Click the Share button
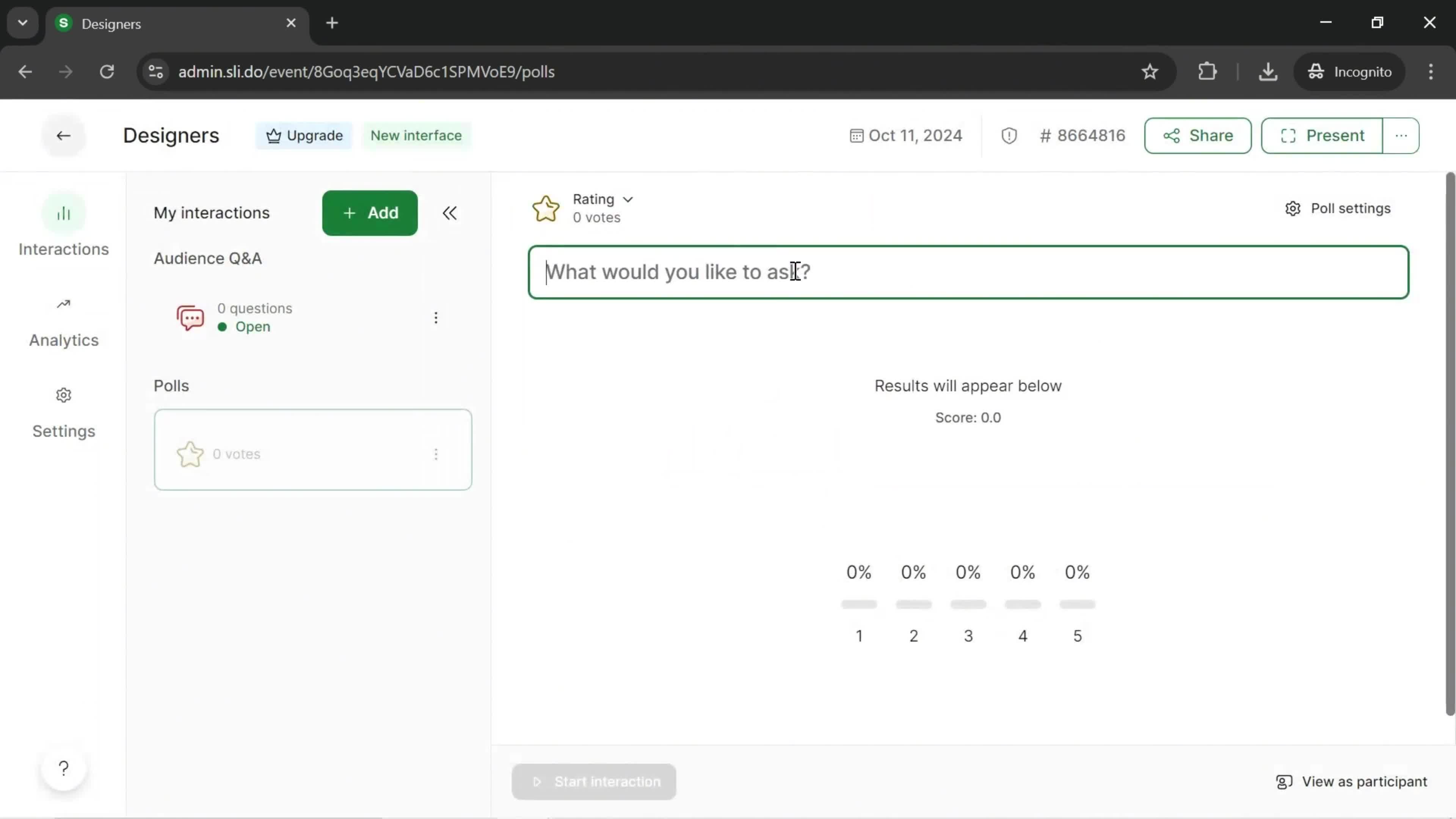The height and width of the screenshot is (819, 1456). (x=1197, y=135)
